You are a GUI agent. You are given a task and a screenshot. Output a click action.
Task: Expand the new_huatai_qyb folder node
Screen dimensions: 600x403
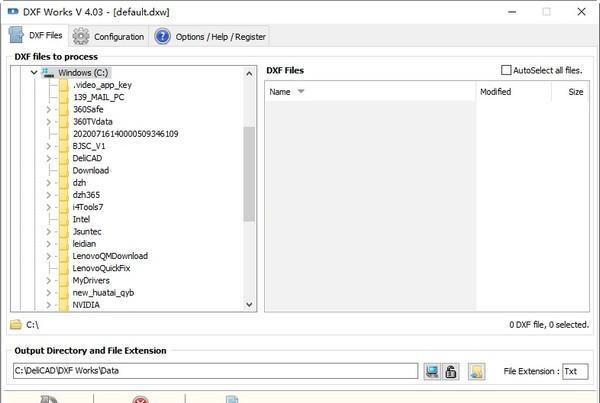click(49, 293)
